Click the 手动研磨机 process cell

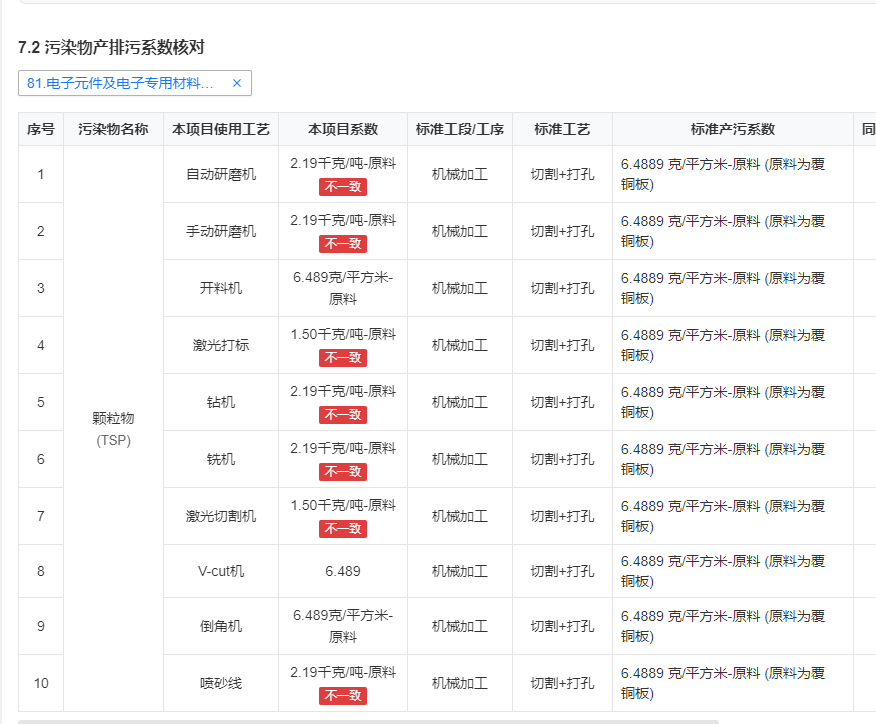tap(221, 231)
